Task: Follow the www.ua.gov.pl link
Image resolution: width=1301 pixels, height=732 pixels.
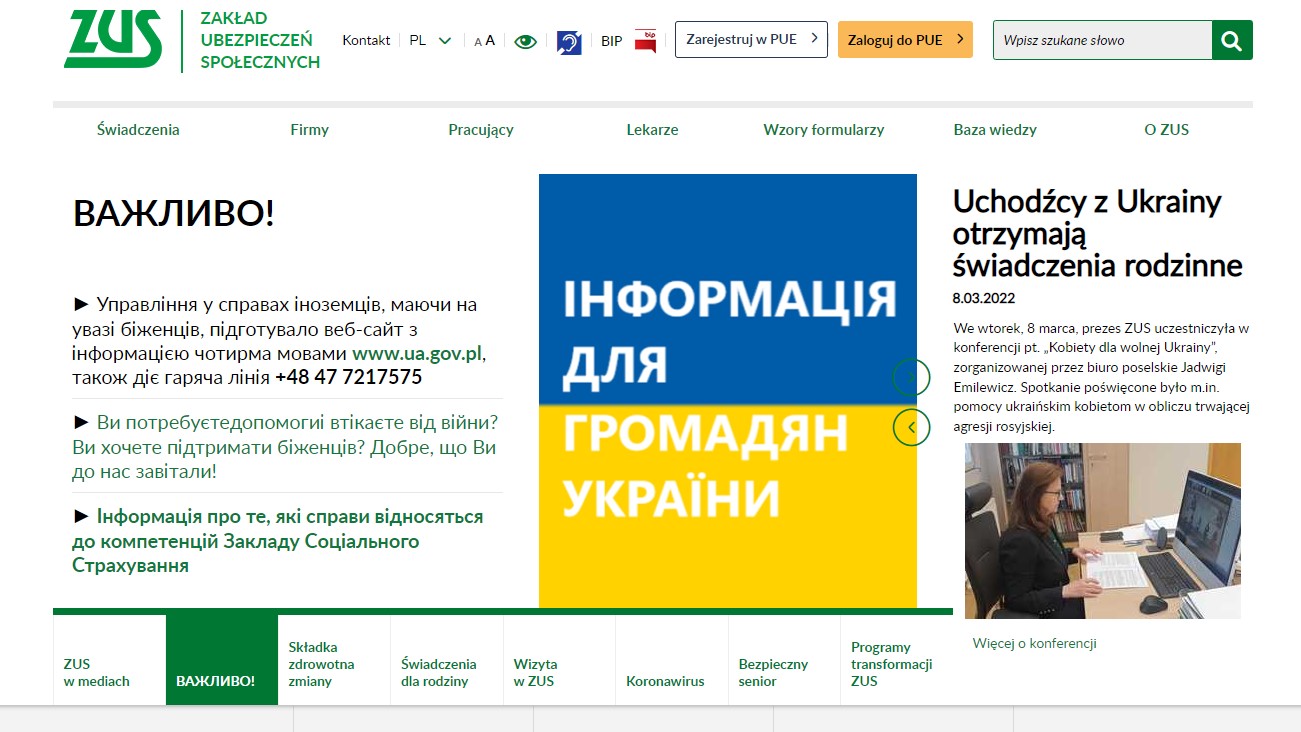Action: pos(417,352)
